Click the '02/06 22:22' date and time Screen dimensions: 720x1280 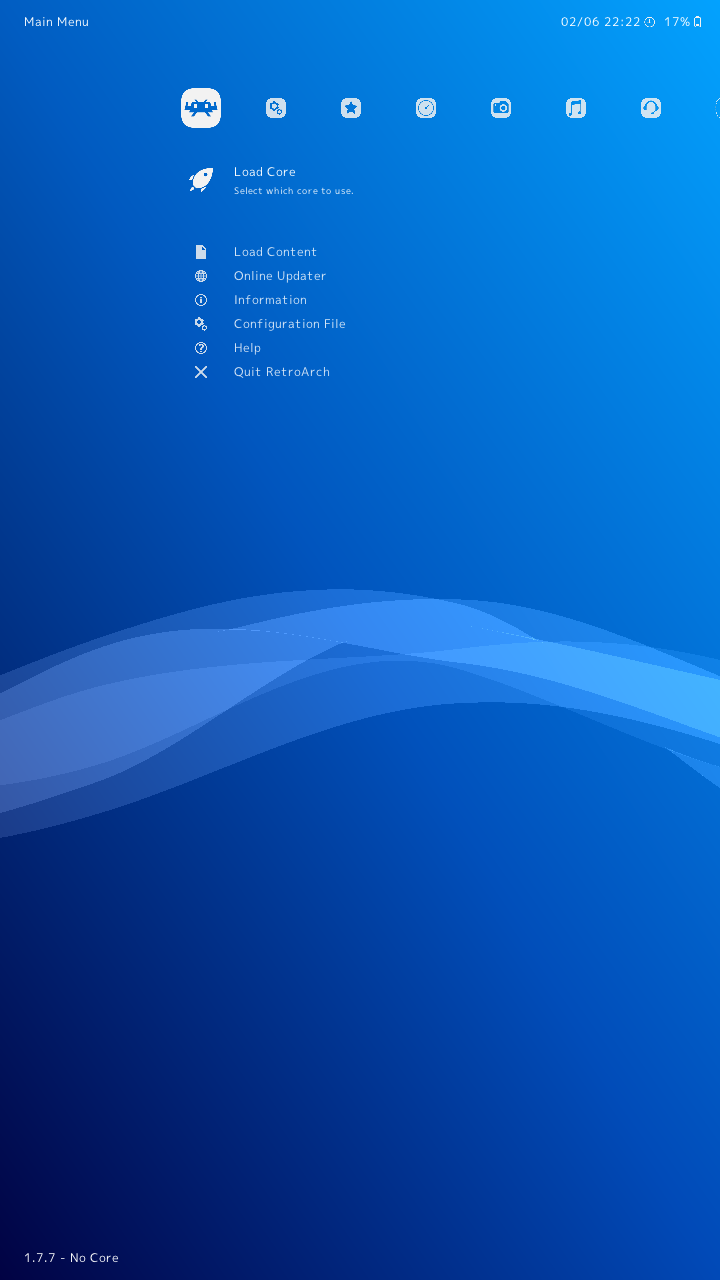[600, 22]
